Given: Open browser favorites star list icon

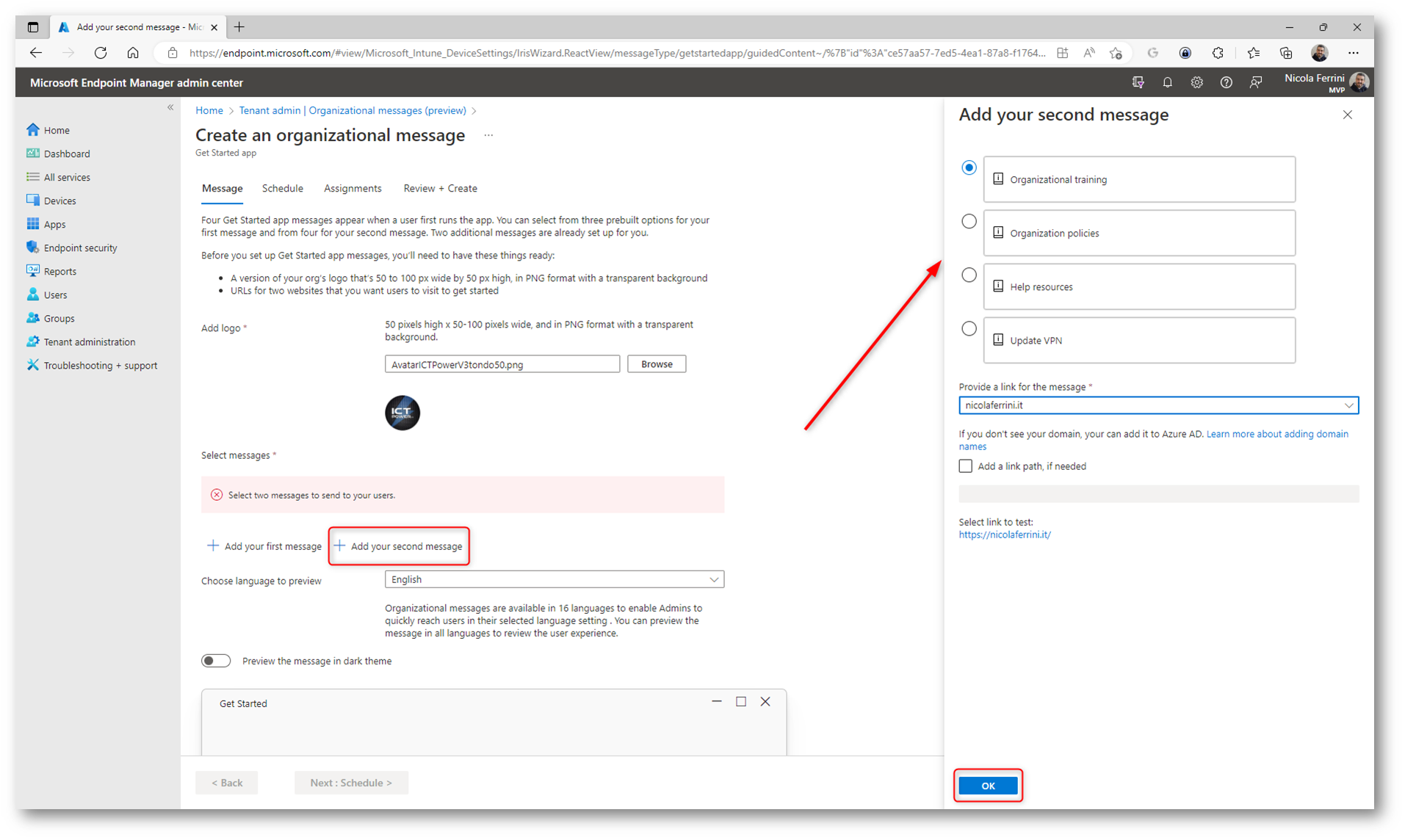Looking at the screenshot, I should tap(1253, 53).
